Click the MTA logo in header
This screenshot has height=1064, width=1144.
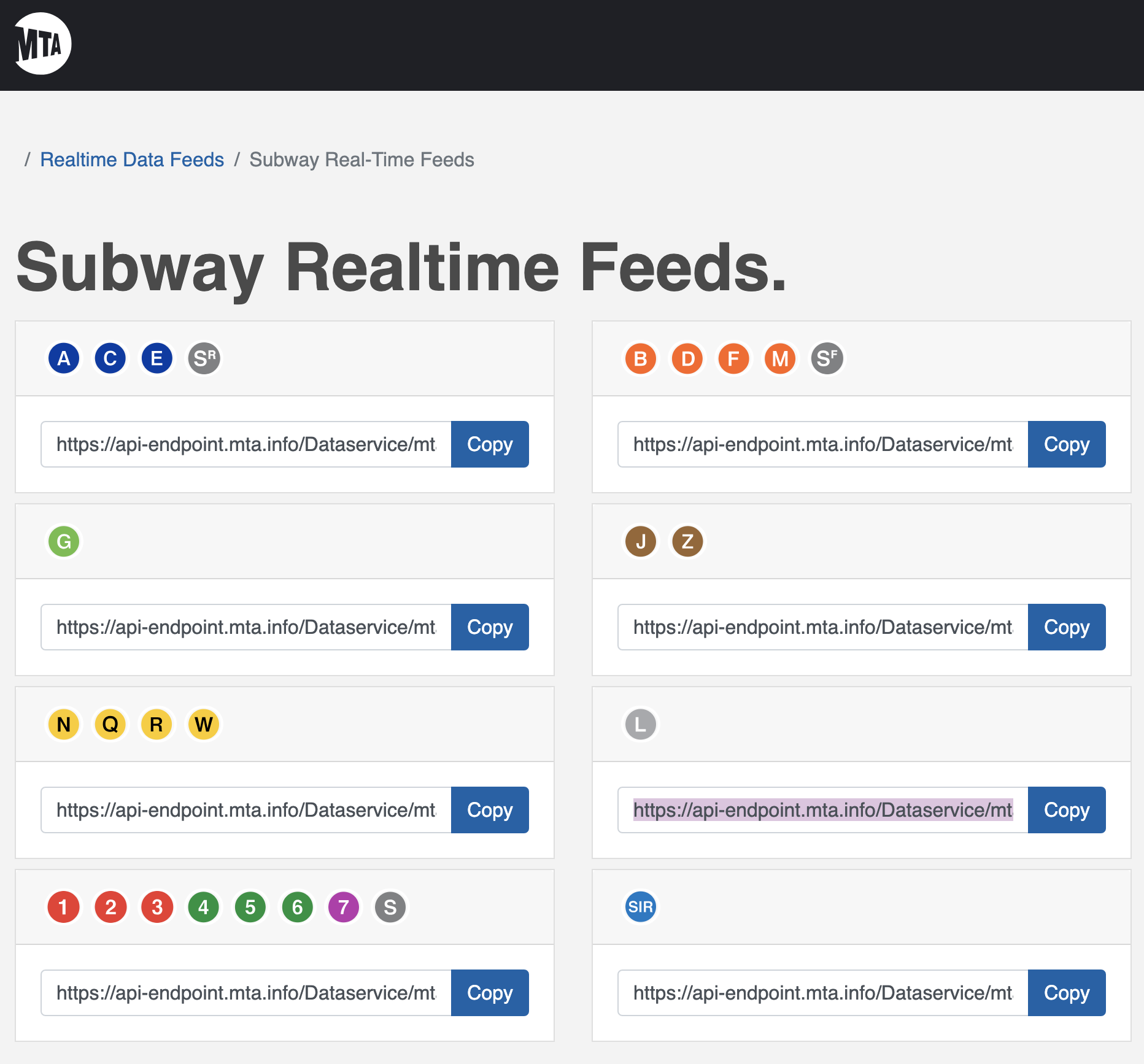coord(42,44)
